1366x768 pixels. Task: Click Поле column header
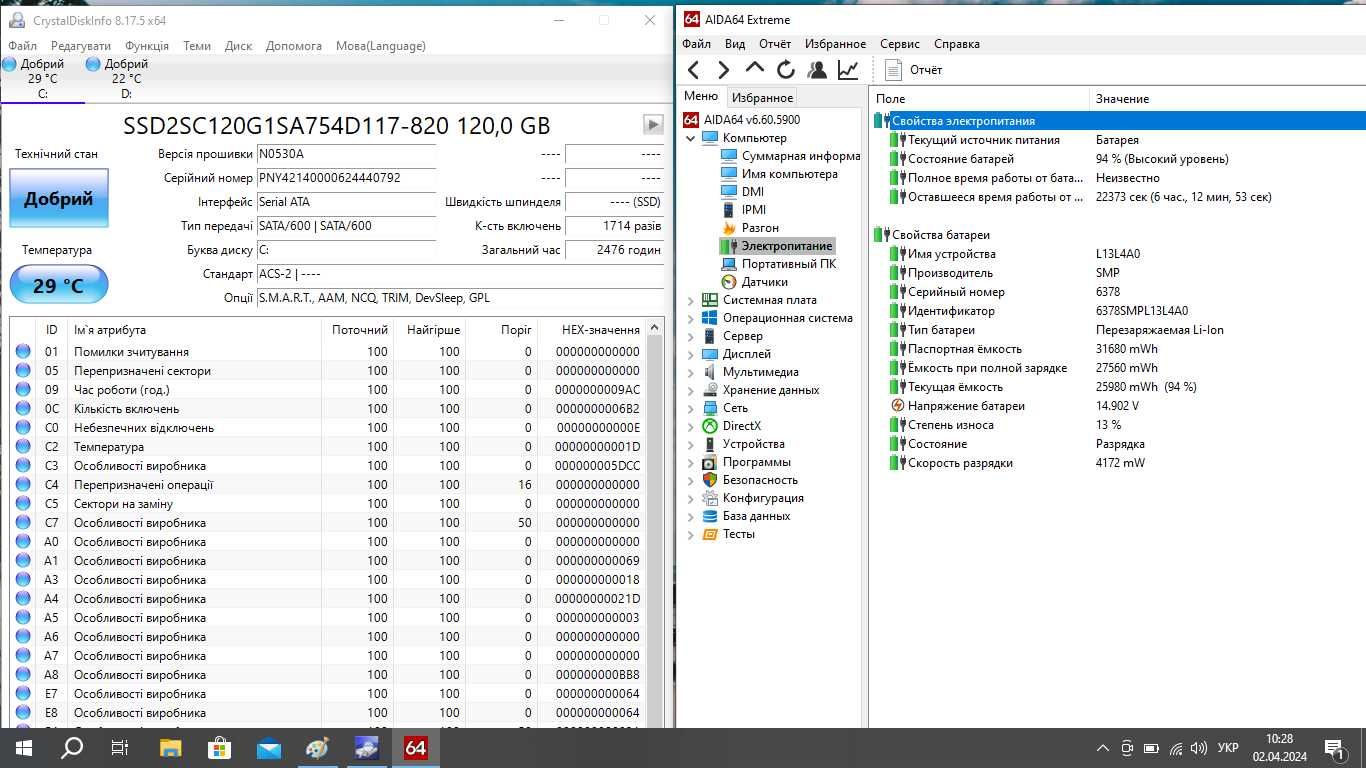click(979, 99)
